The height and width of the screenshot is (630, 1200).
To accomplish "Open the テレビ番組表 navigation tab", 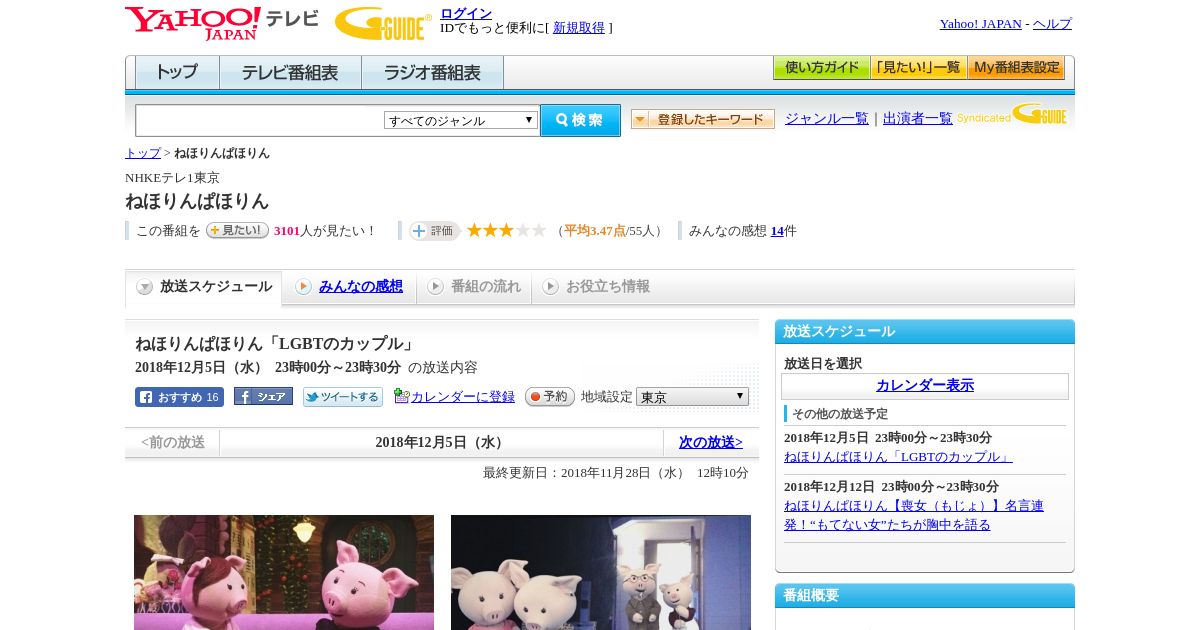I will tap(290, 73).
